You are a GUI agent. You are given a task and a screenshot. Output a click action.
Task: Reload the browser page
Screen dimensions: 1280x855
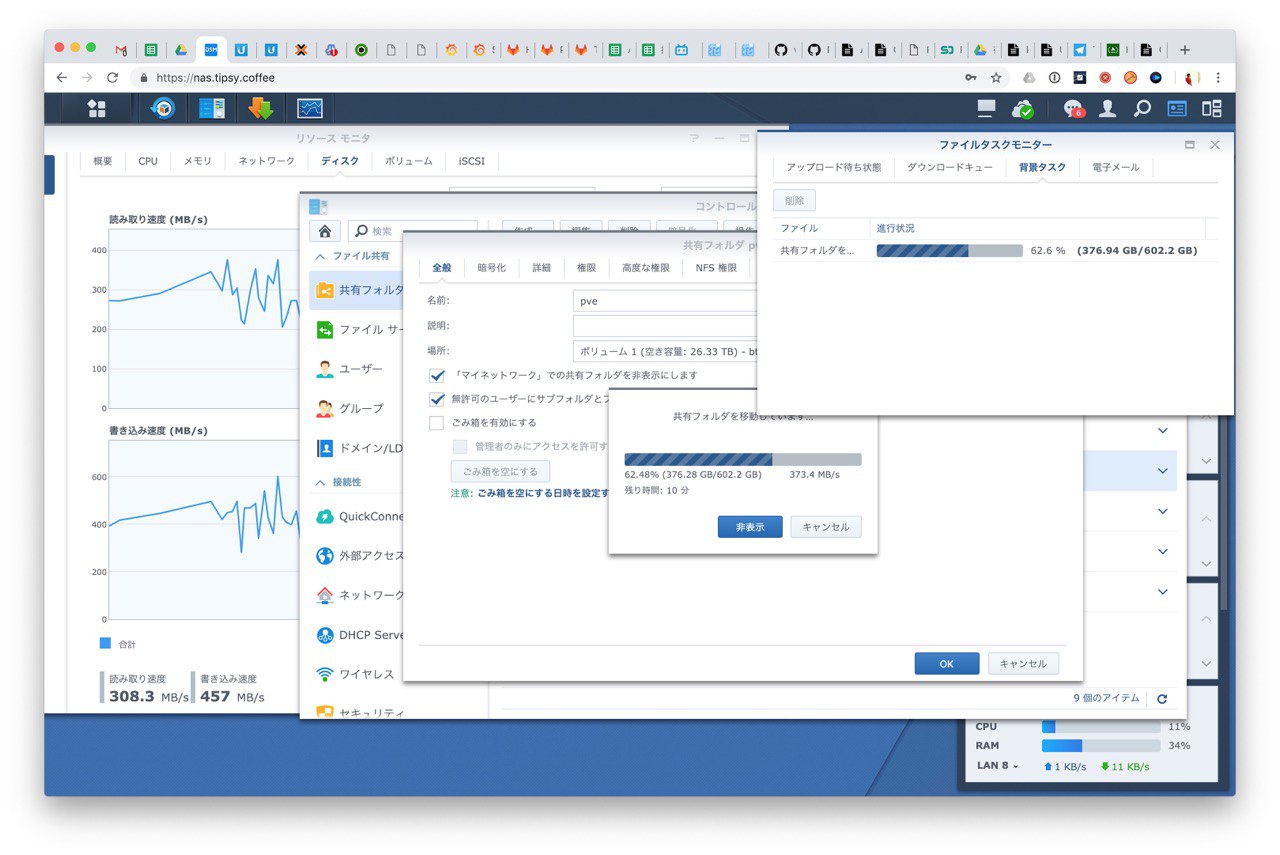112,77
